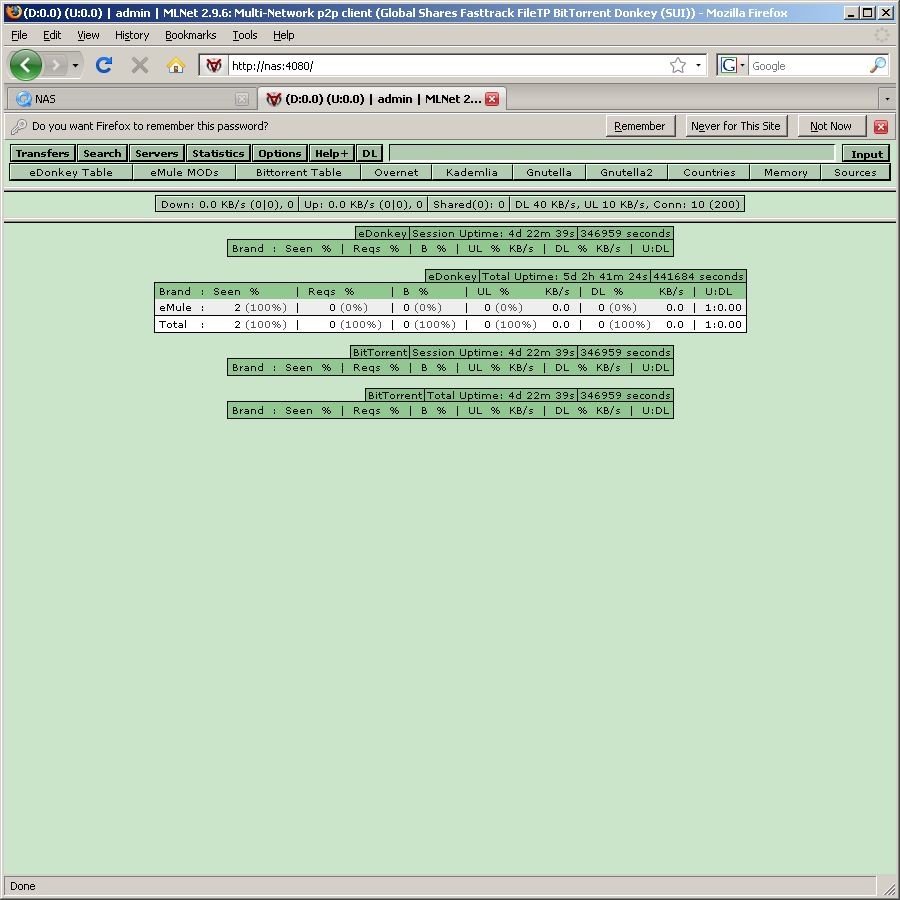
Task: Click the Down: 0.0 KB/s status cell
Action: point(227,204)
